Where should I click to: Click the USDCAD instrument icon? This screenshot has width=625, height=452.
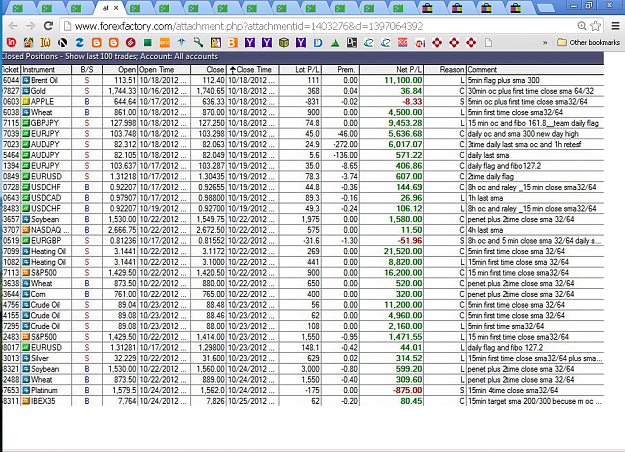tap(26, 198)
